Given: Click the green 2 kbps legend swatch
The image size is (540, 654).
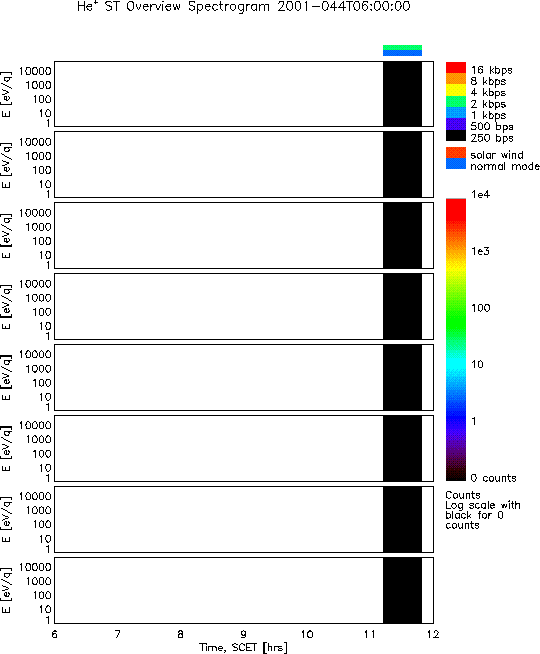Looking at the screenshot, I should 456,101.
